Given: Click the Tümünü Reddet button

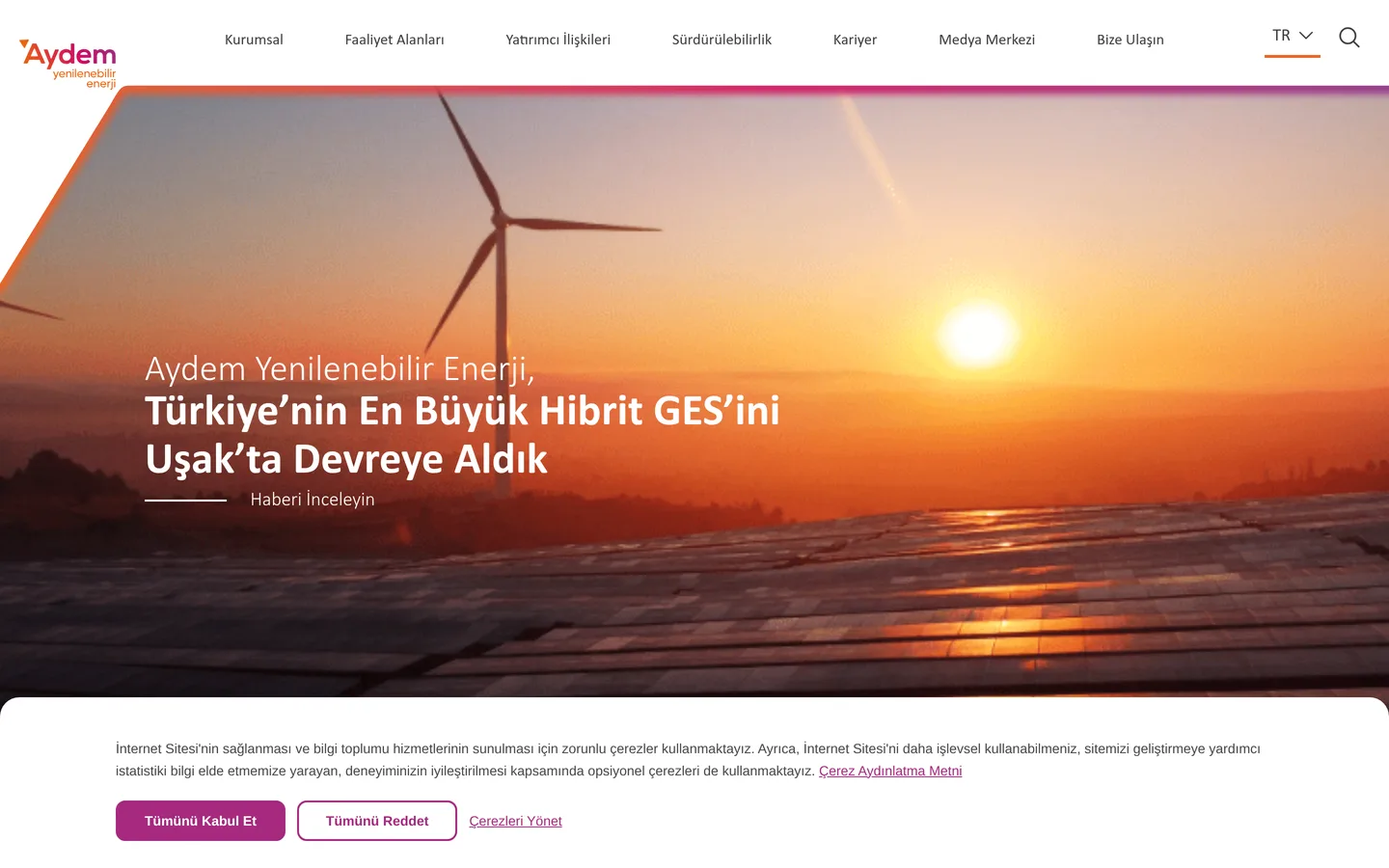Looking at the screenshot, I should click(377, 821).
